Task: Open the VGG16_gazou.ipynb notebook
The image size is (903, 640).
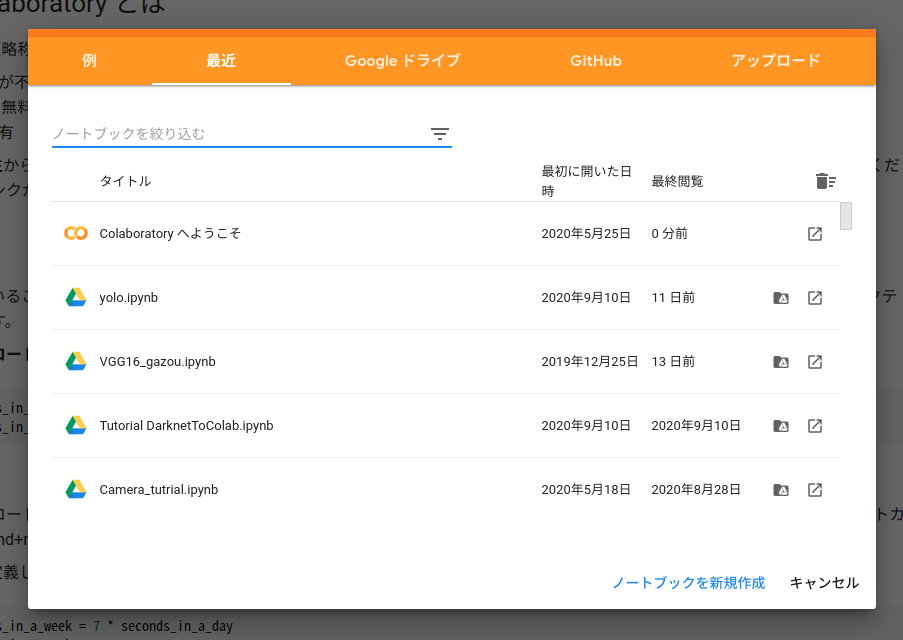Action: (x=157, y=362)
